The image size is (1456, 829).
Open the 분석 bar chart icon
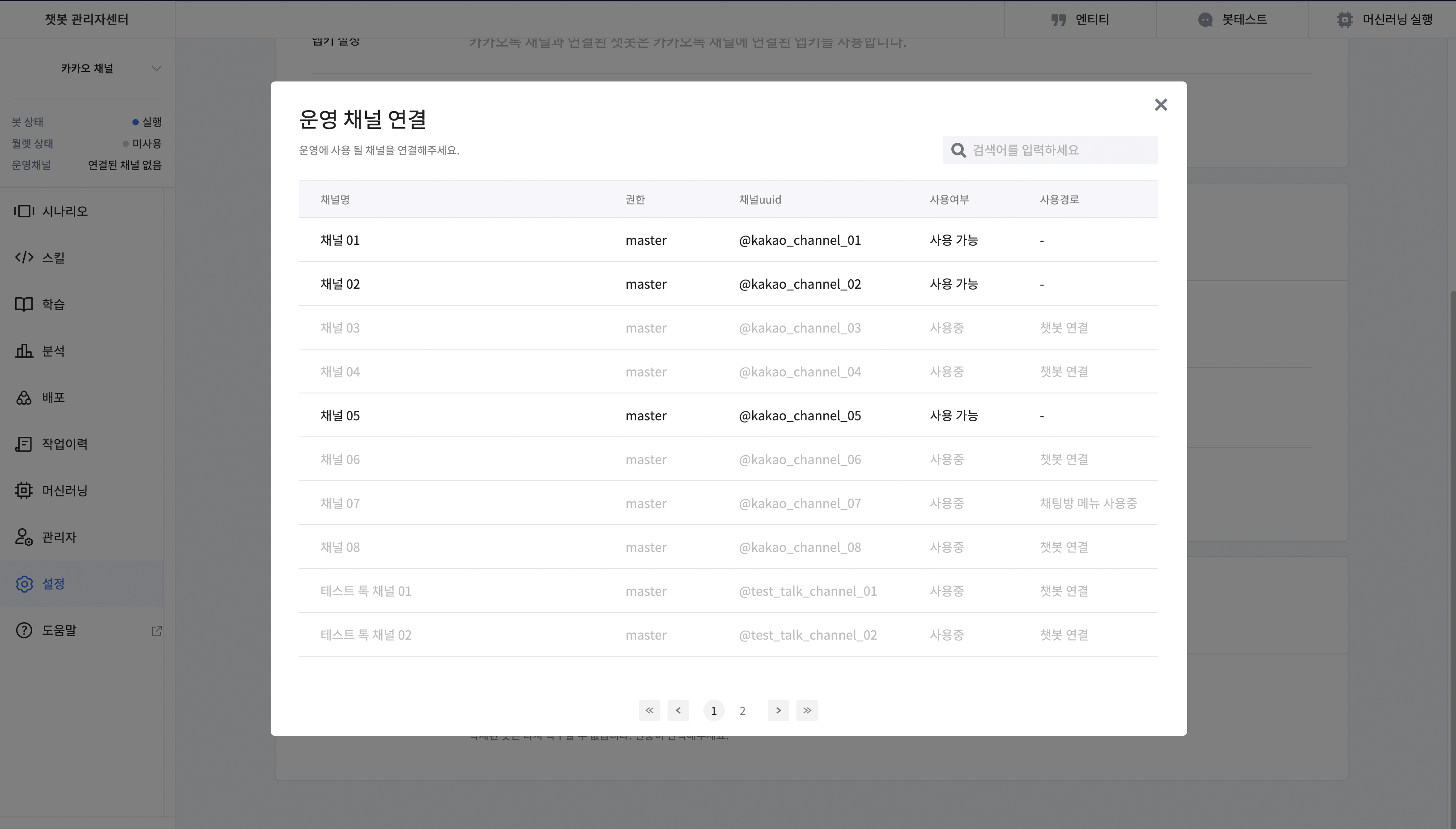pyautogui.click(x=24, y=351)
